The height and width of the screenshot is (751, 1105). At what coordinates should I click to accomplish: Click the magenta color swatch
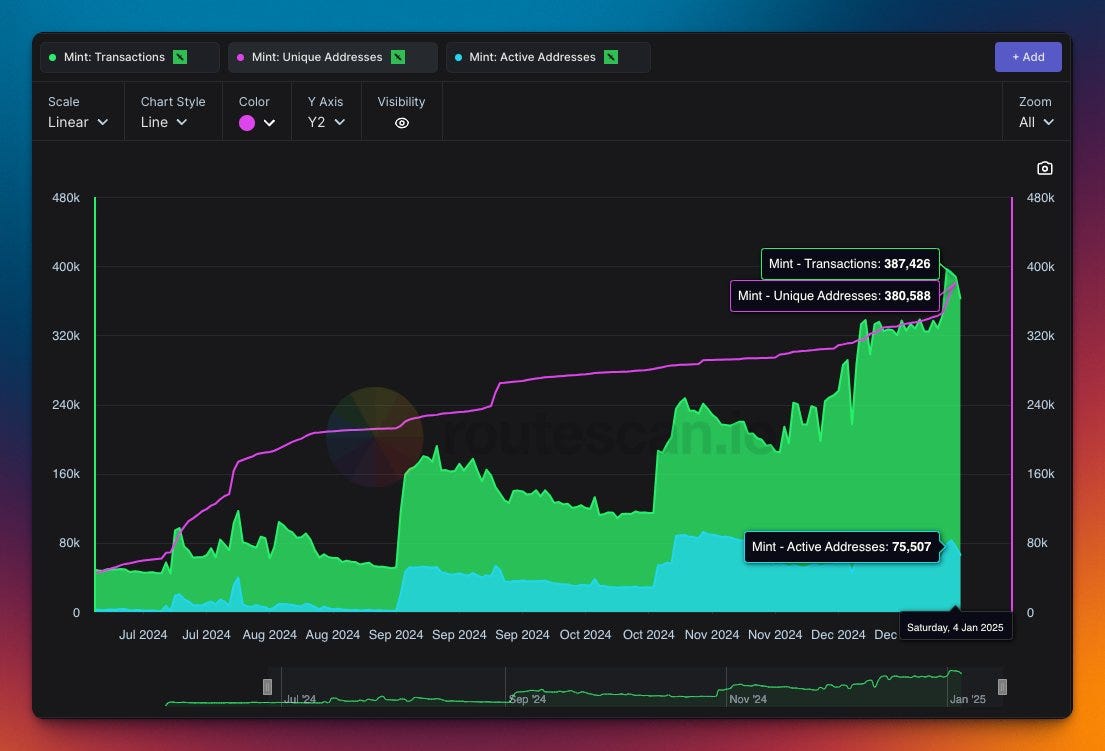[247, 123]
